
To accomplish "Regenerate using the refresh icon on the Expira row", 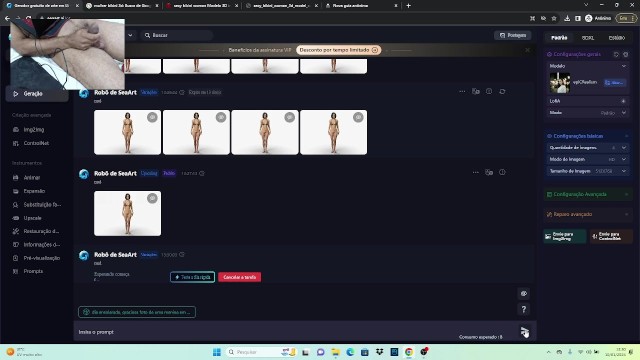I will (x=502, y=91).
